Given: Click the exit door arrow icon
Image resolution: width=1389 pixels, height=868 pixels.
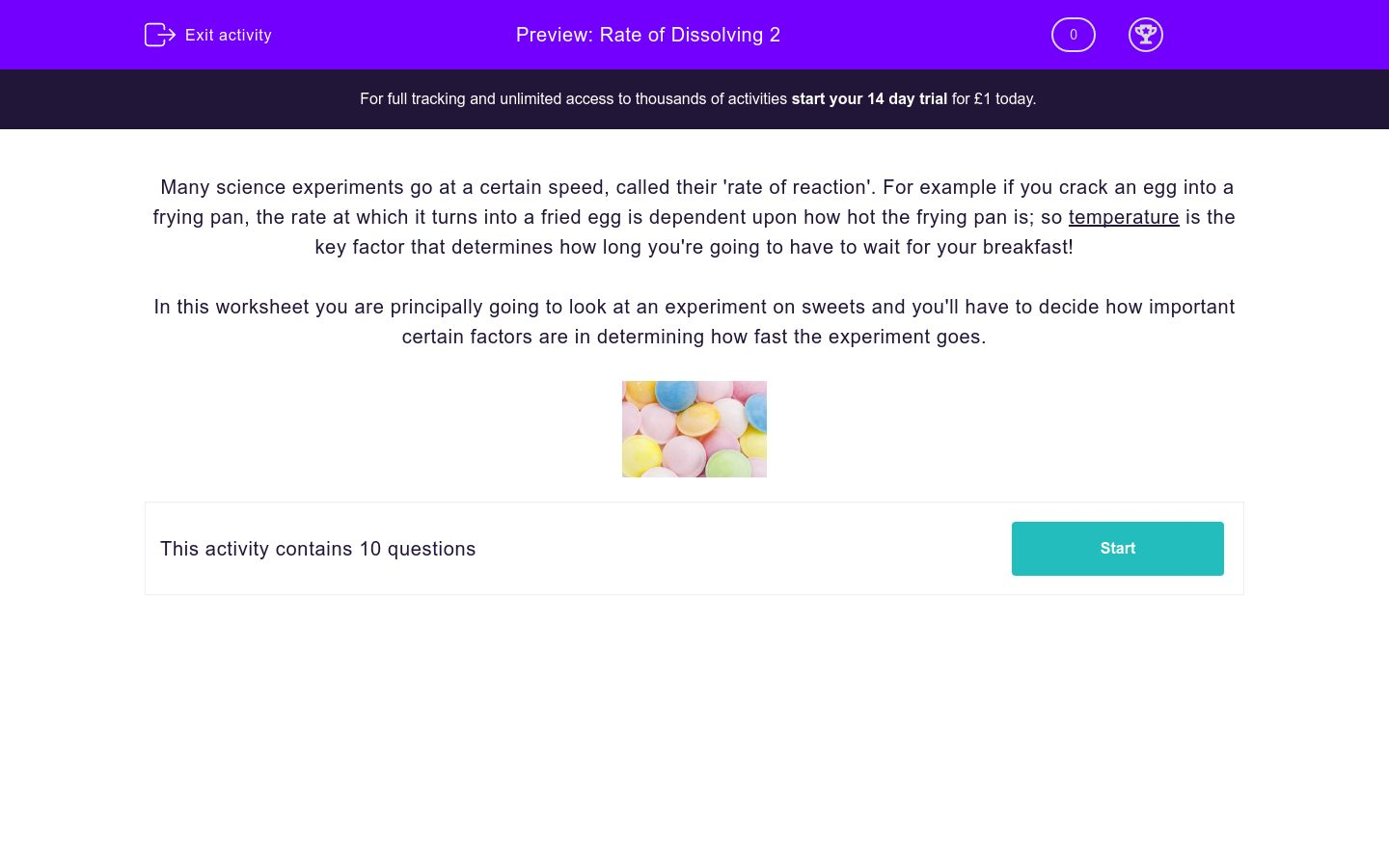Looking at the screenshot, I should click(x=159, y=35).
